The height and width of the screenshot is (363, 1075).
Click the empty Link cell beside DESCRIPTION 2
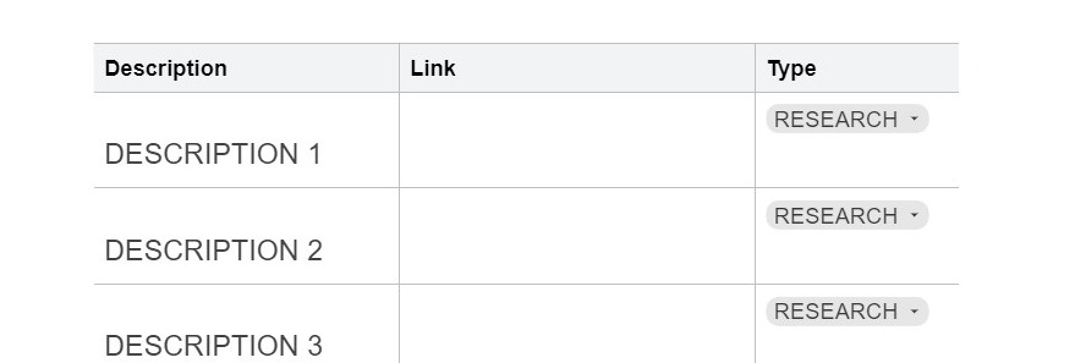click(577, 236)
